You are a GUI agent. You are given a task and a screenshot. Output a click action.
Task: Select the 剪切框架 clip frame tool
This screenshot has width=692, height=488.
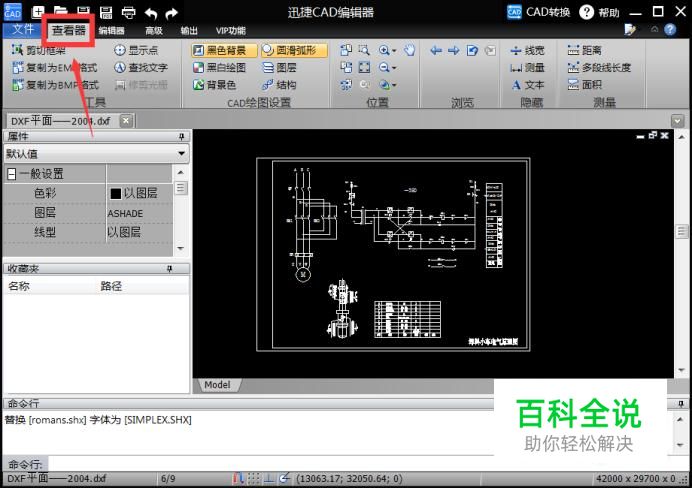(x=39, y=50)
